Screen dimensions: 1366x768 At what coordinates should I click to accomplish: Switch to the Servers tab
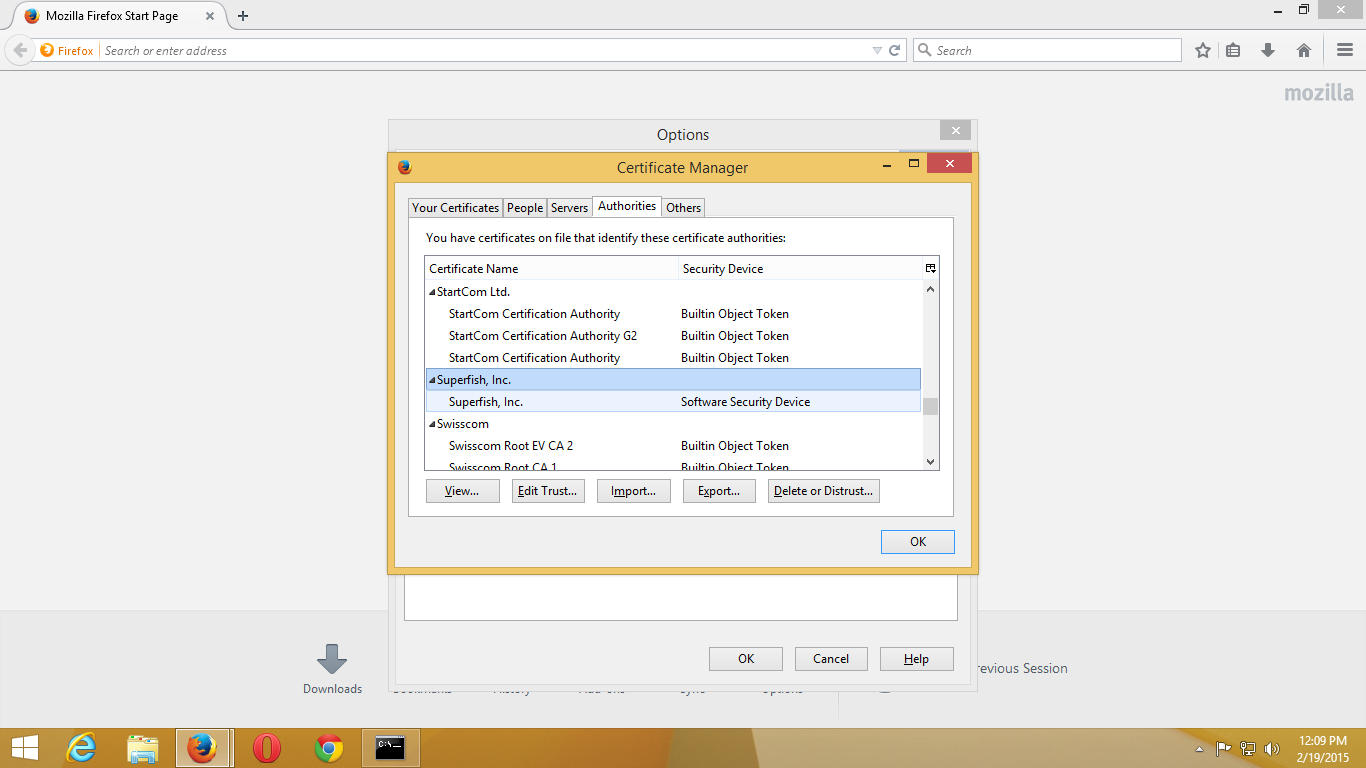click(569, 208)
